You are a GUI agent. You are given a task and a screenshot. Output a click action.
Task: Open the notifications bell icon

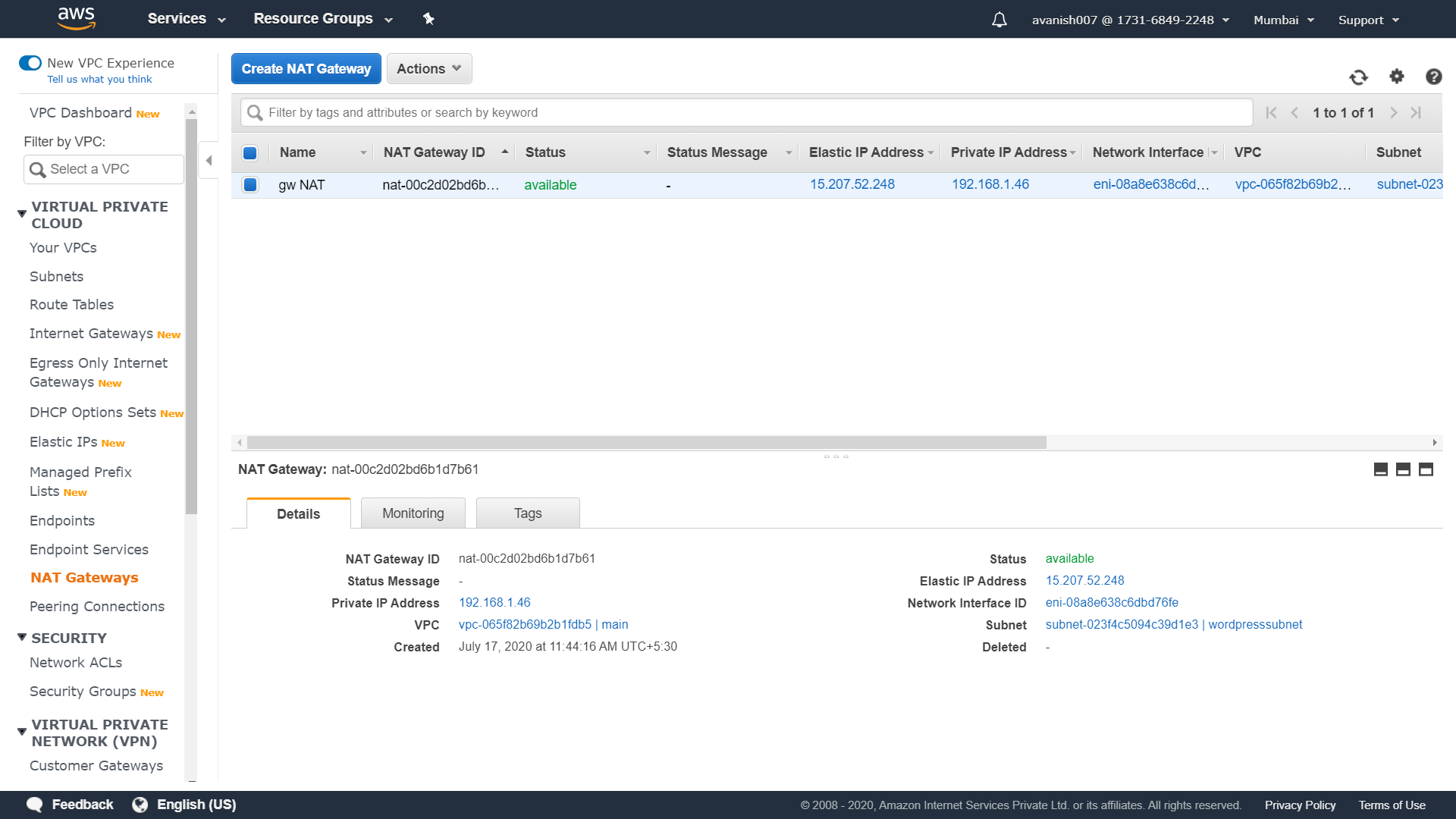point(999,20)
